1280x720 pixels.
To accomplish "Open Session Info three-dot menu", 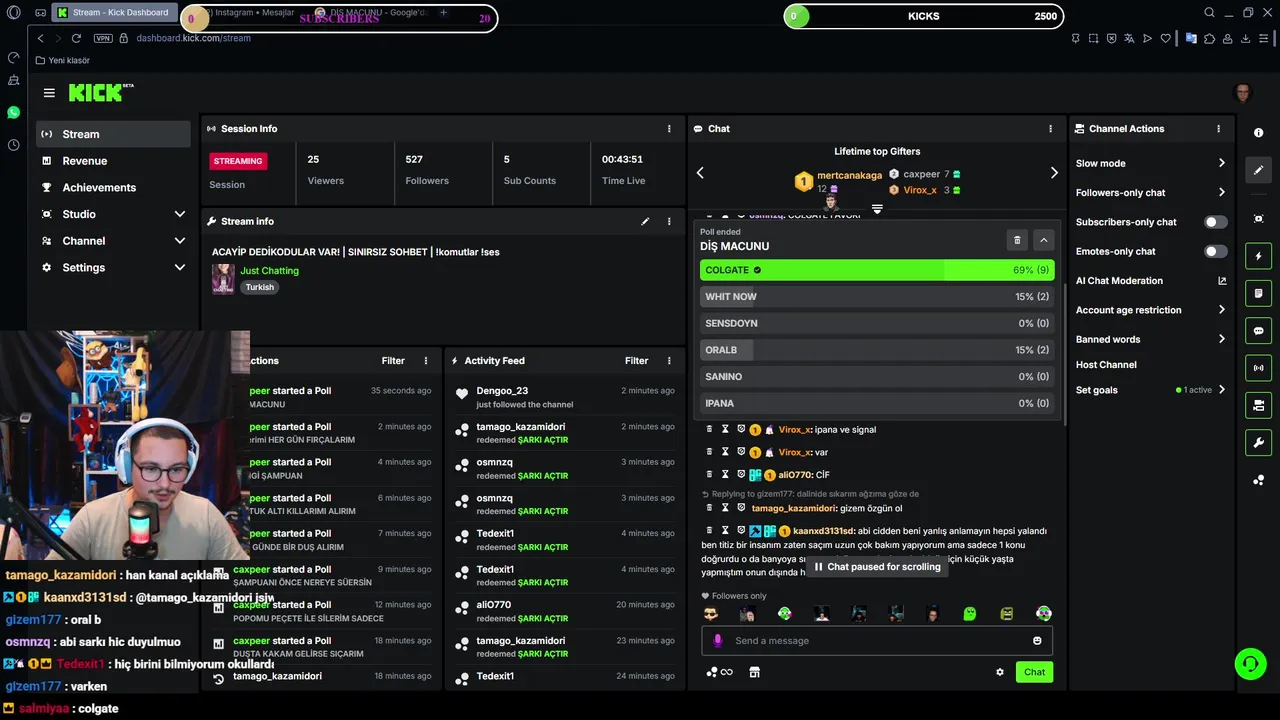I will click(669, 129).
